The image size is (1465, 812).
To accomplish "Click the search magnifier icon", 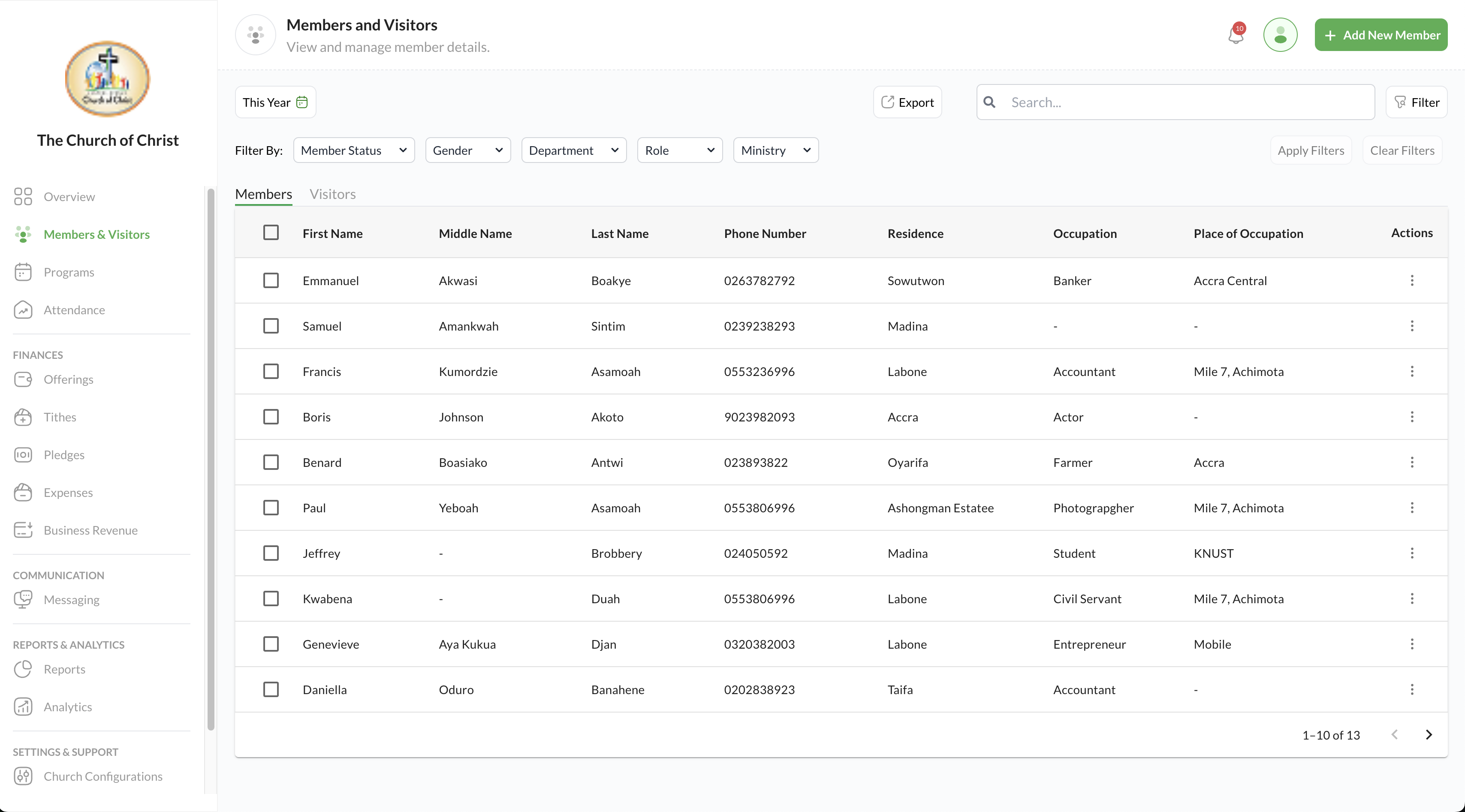I will click(x=989, y=102).
